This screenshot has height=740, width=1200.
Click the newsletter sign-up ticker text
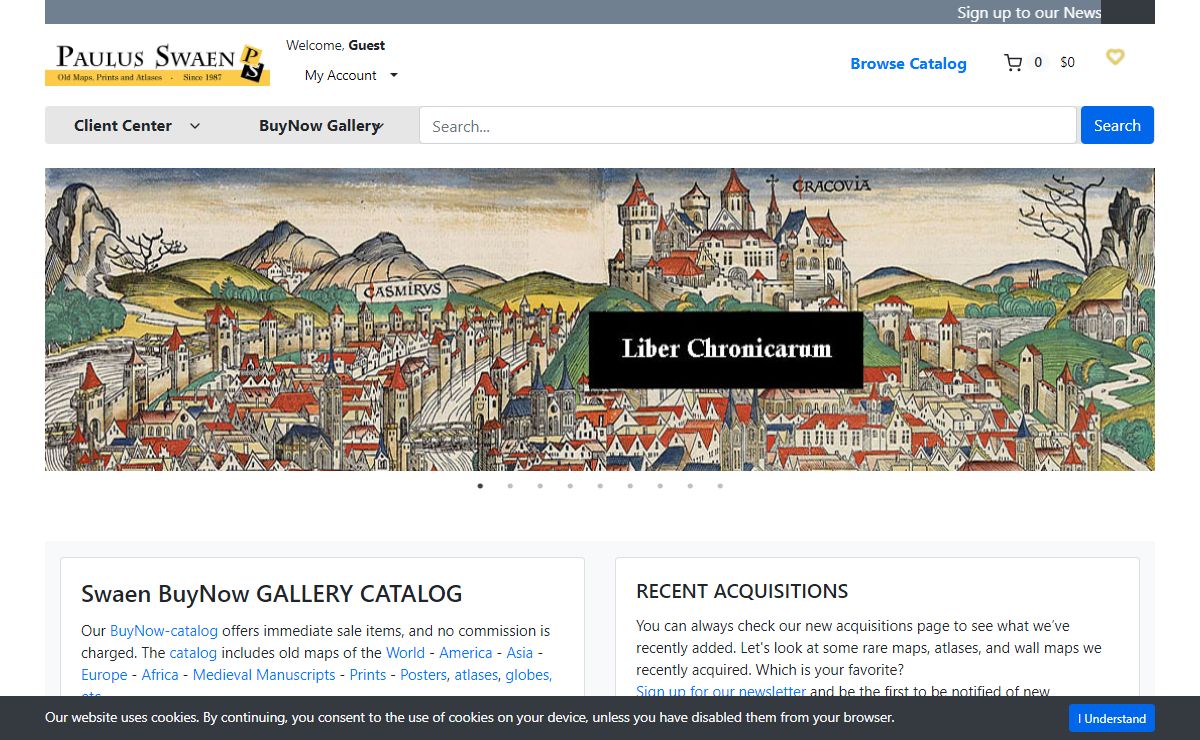coord(1029,12)
